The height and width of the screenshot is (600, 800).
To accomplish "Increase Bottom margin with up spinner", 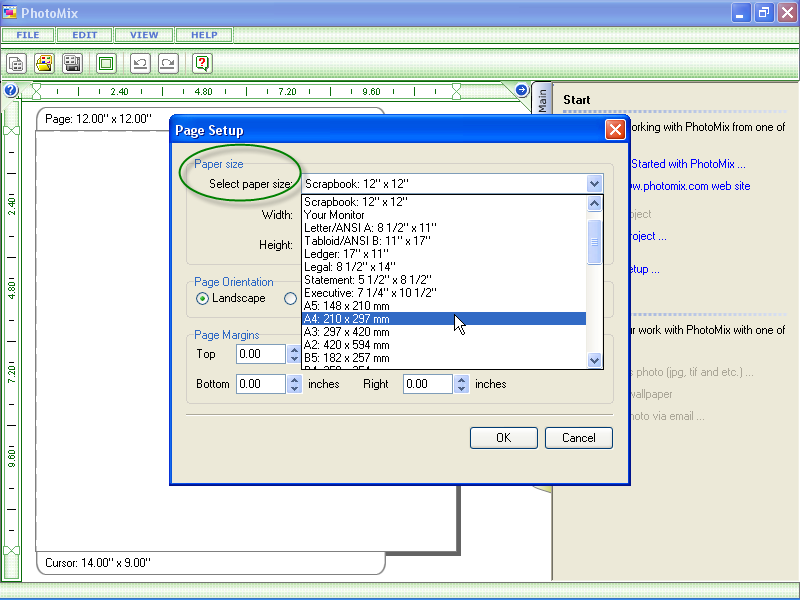I will (294, 380).
